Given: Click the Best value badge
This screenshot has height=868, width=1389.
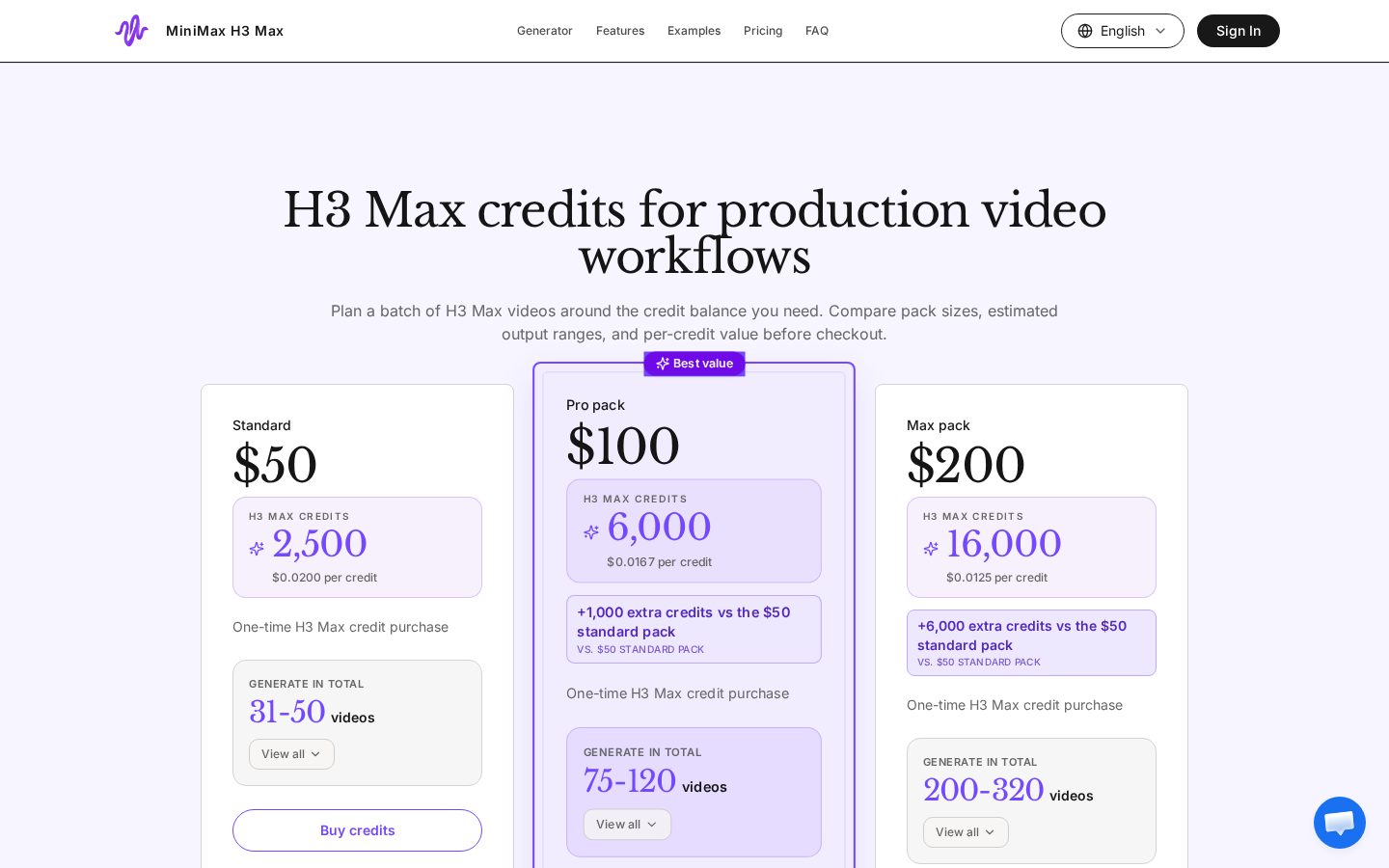Looking at the screenshot, I should (x=694, y=364).
